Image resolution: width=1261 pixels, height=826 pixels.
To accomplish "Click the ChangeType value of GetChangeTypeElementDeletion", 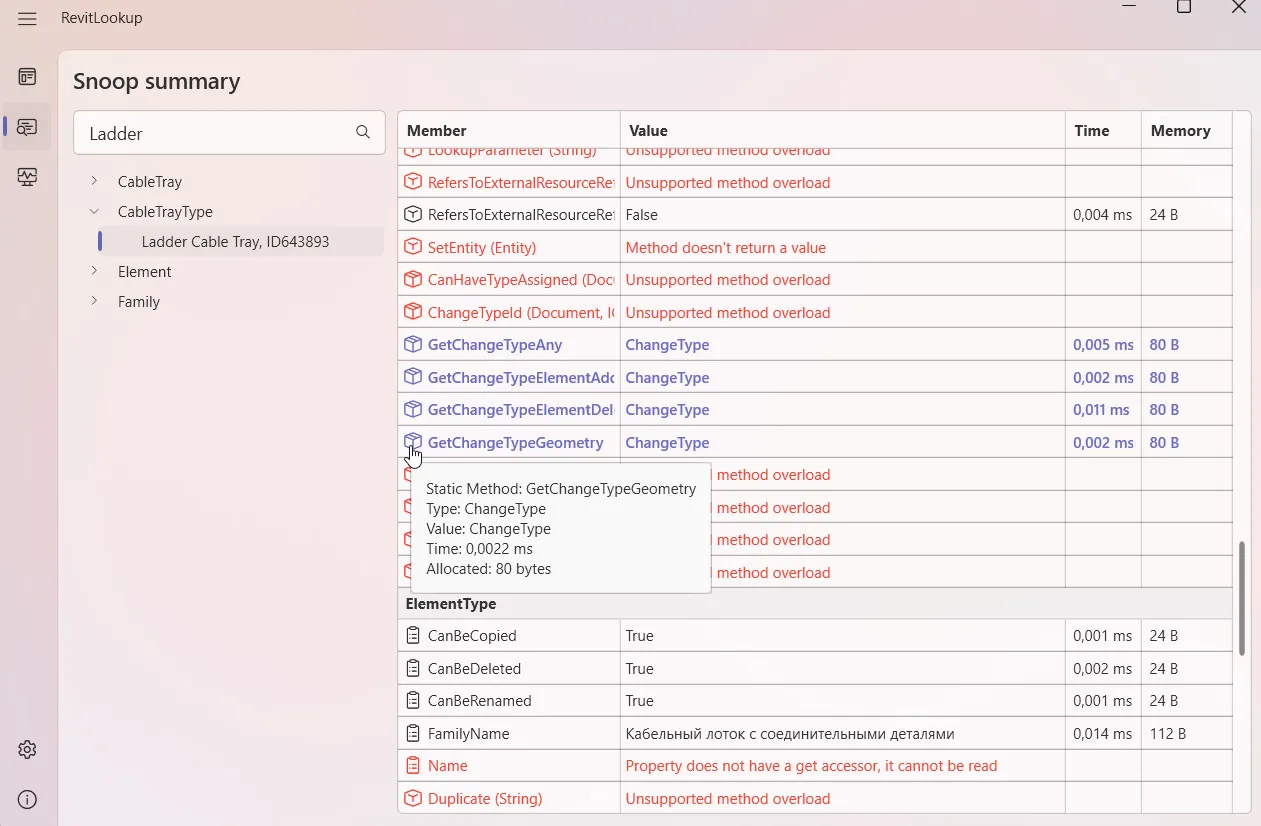I will [x=667, y=410].
